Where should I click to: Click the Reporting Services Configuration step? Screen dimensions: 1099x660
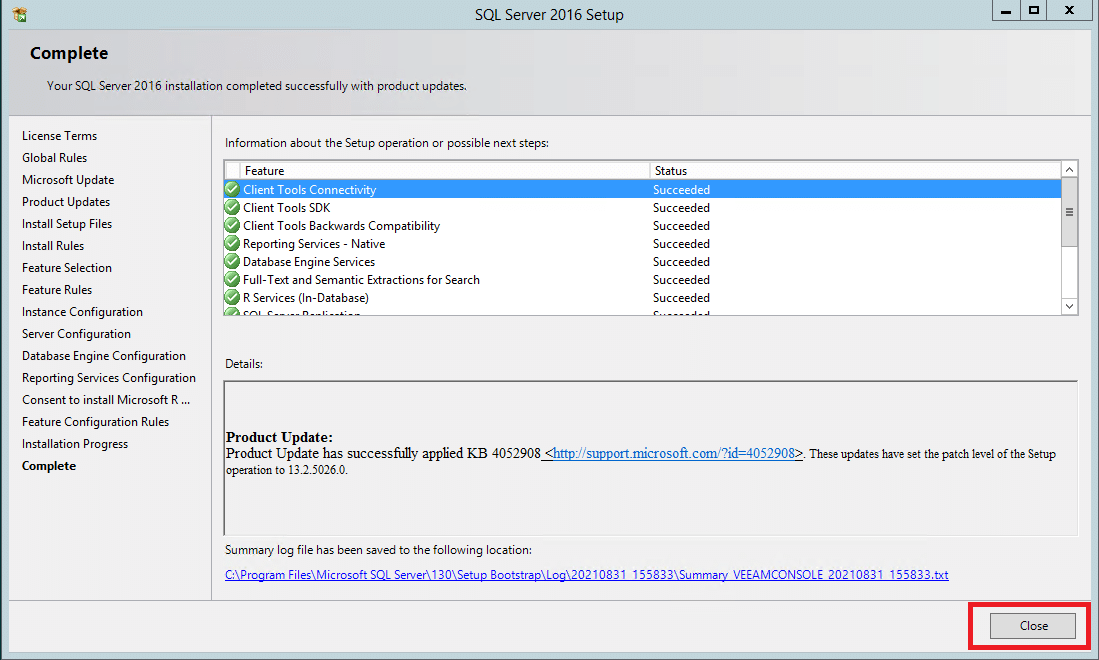(x=109, y=378)
